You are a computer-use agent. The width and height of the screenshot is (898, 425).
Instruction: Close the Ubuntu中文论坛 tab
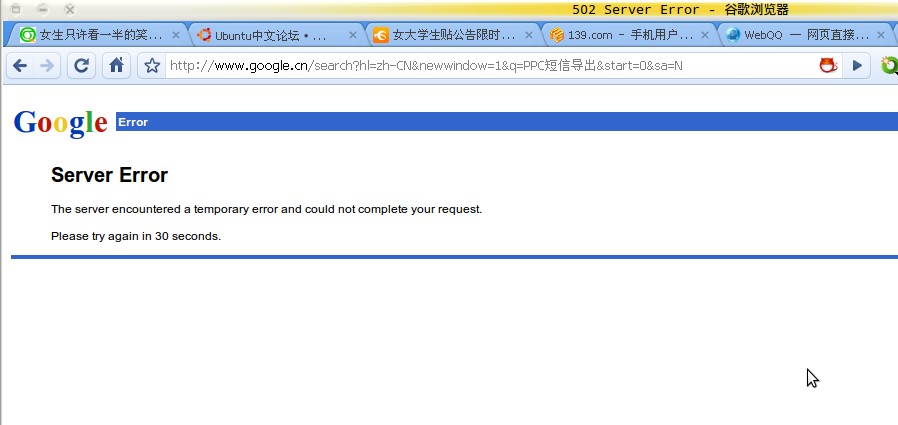353,36
